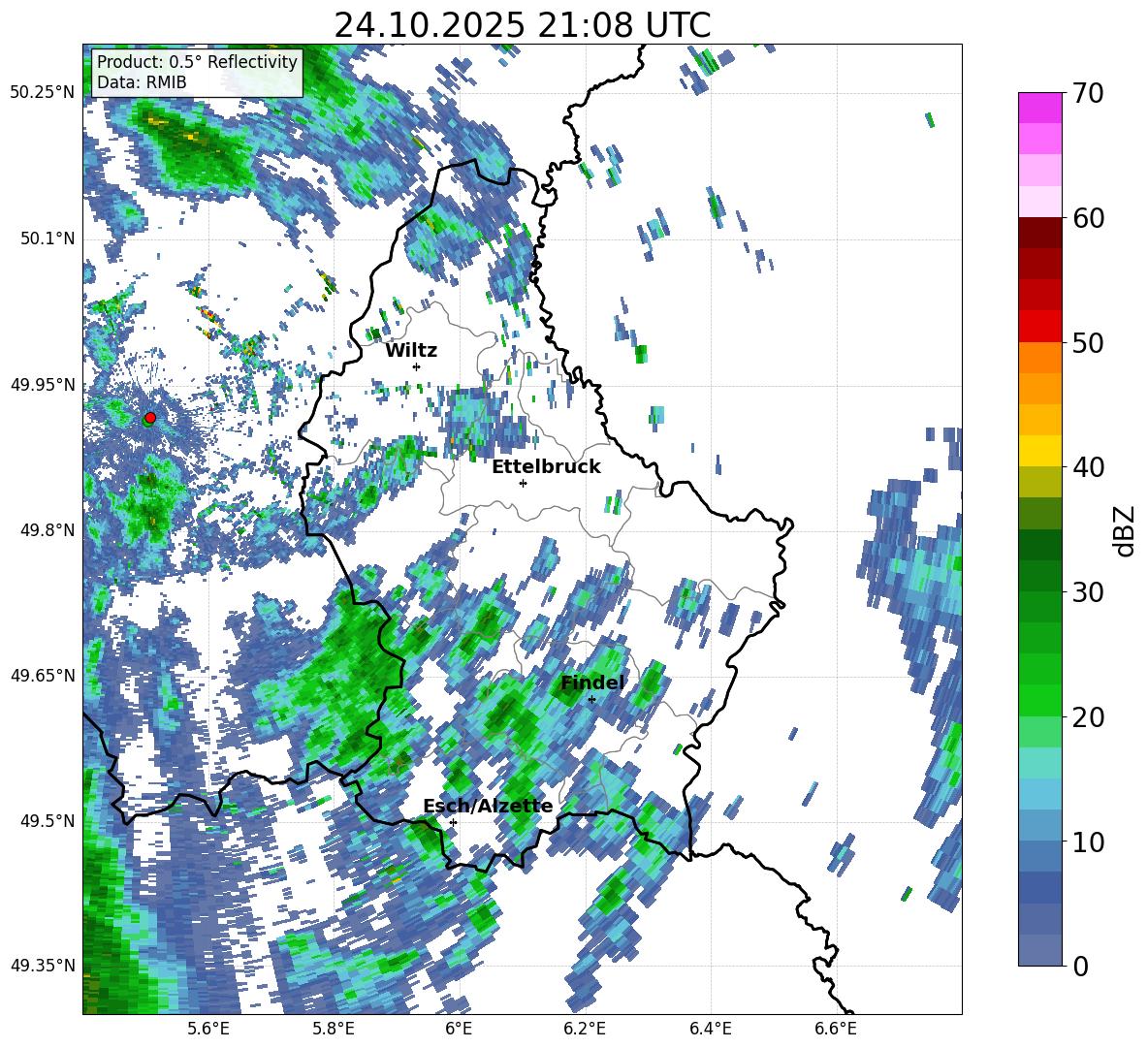Click the 49.95°N latitude label

(43, 384)
